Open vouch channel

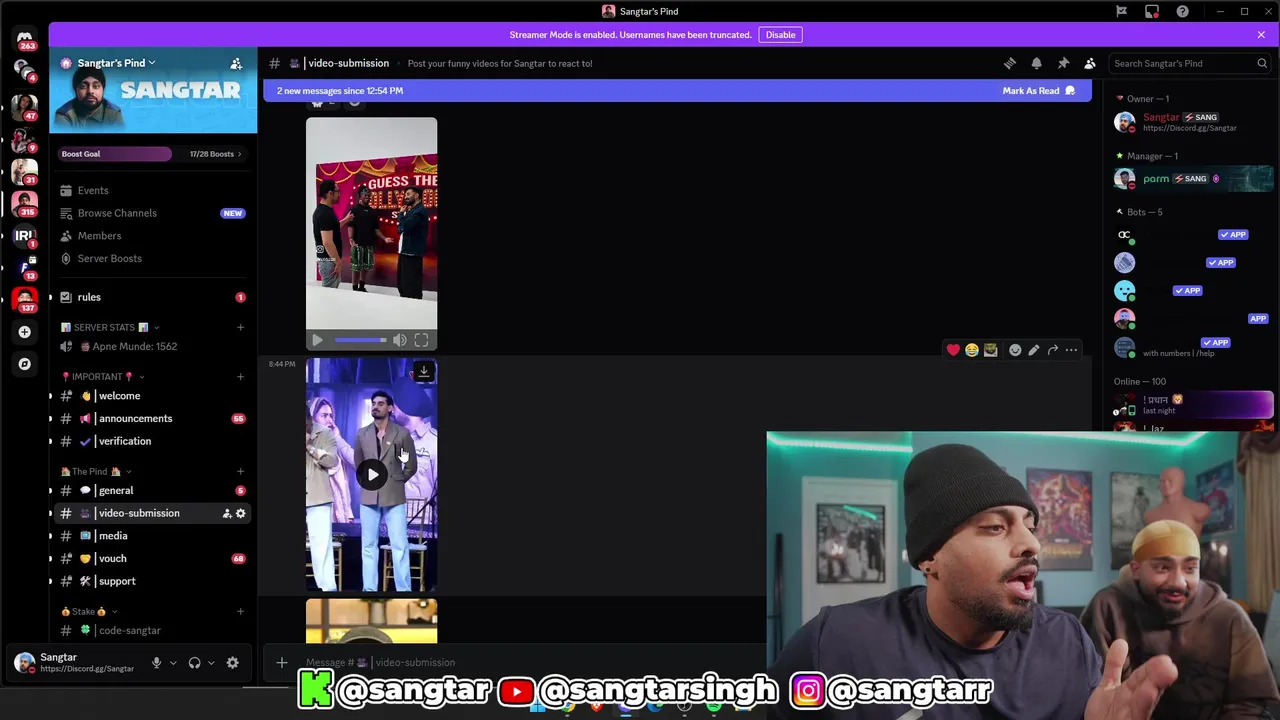[x=152, y=558]
